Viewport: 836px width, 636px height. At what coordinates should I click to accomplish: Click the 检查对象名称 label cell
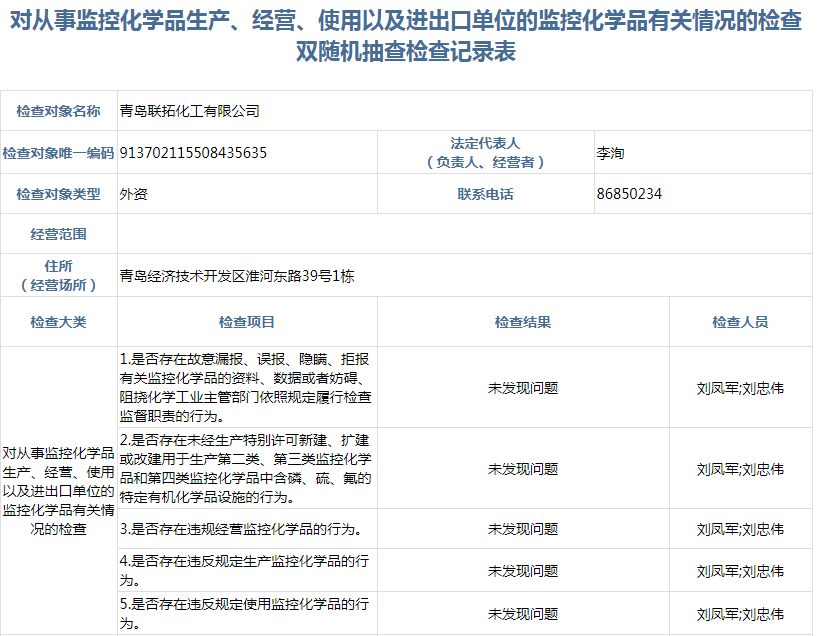pos(59,111)
